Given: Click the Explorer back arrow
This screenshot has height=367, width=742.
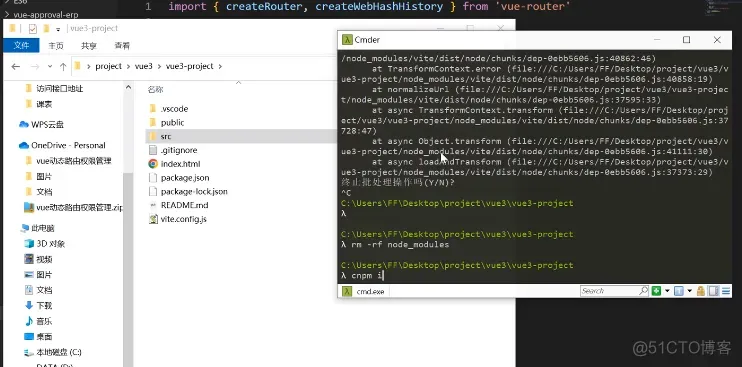Looking at the screenshot, I should coord(16,67).
